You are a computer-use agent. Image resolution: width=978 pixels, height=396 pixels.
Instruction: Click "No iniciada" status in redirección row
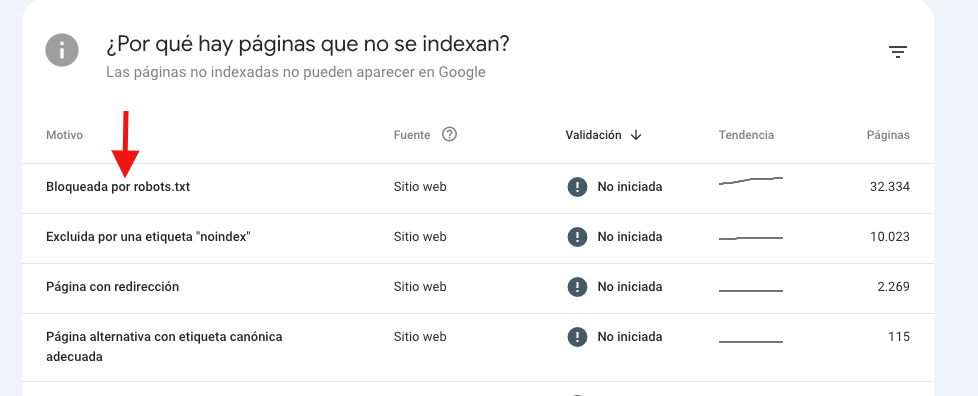[630, 287]
